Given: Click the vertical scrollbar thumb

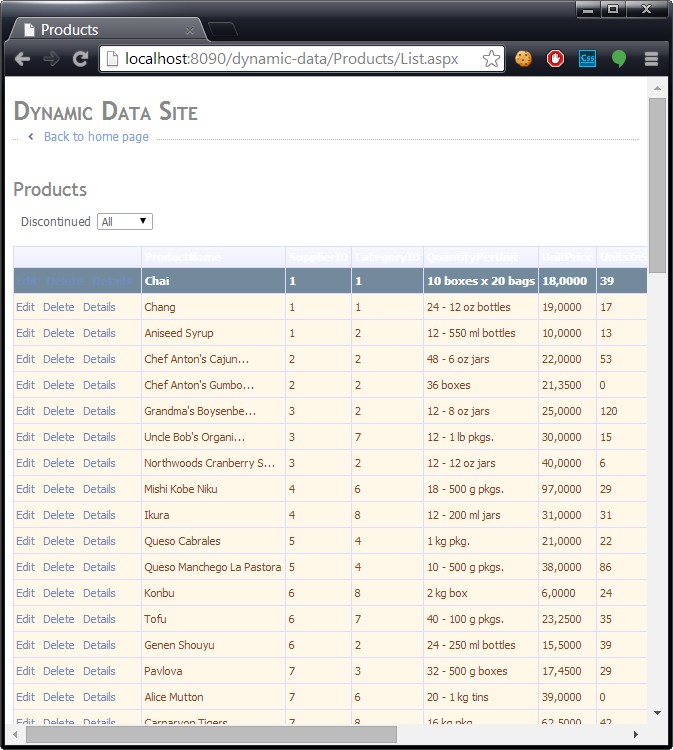Looking at the screenshot, I should coord(657,185).
